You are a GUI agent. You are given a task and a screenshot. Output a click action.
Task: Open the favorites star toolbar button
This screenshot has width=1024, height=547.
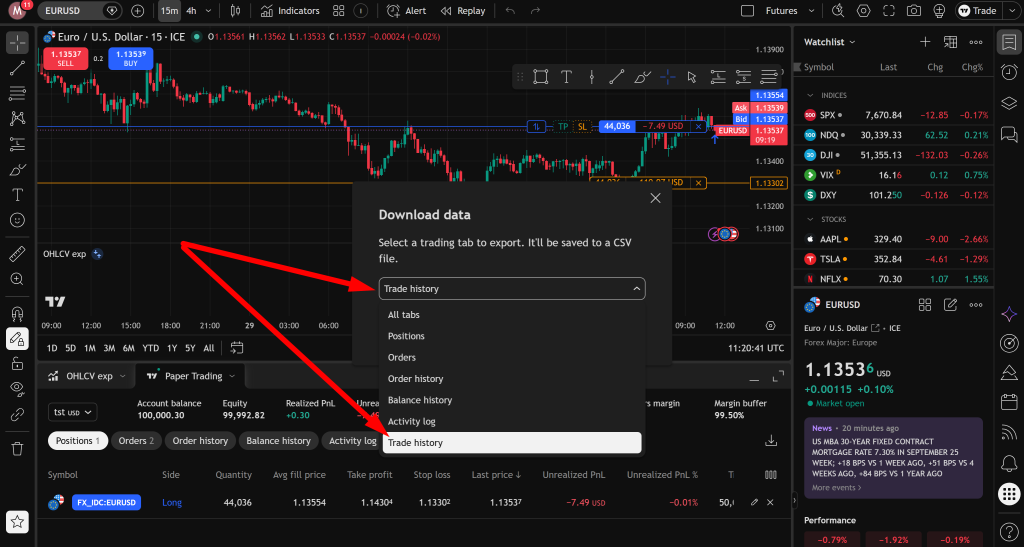[18, 522]
